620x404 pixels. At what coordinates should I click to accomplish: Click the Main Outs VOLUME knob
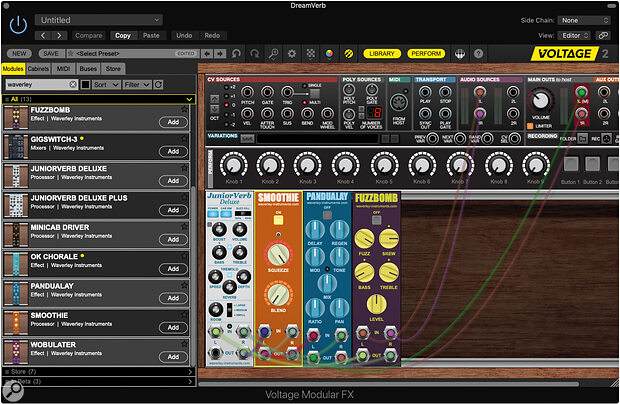click(x=541, y=100)
